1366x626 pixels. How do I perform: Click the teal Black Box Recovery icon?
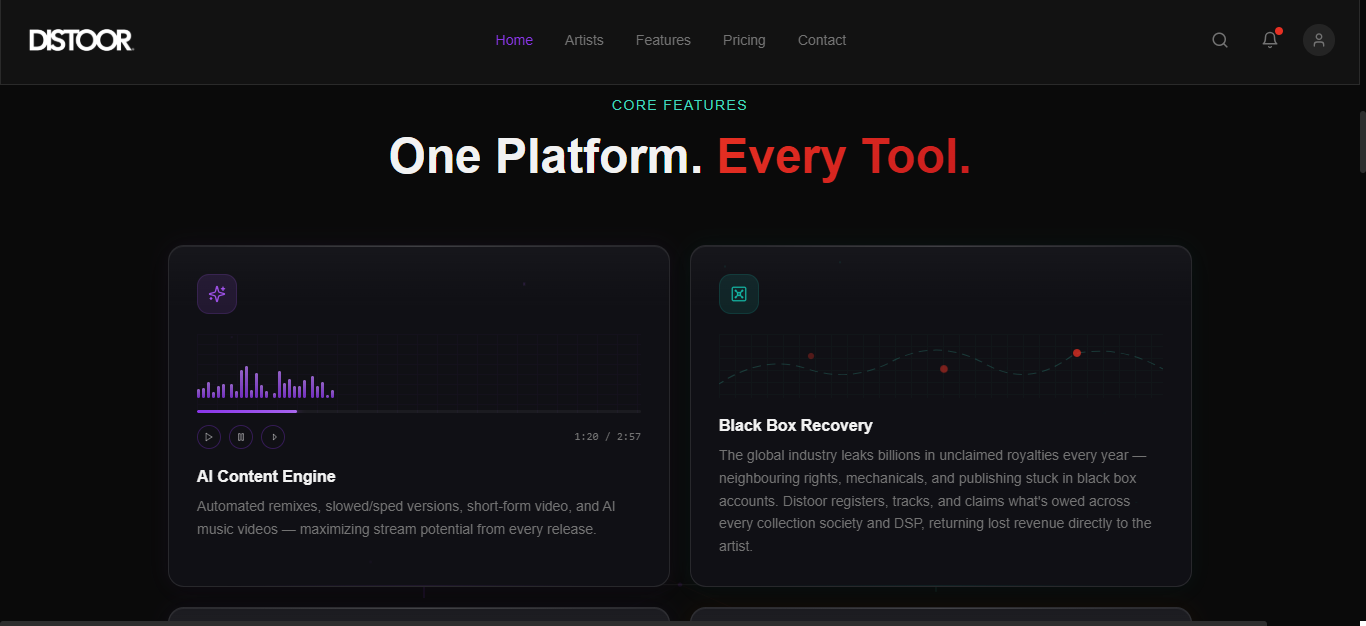click(x=739, y=294)
